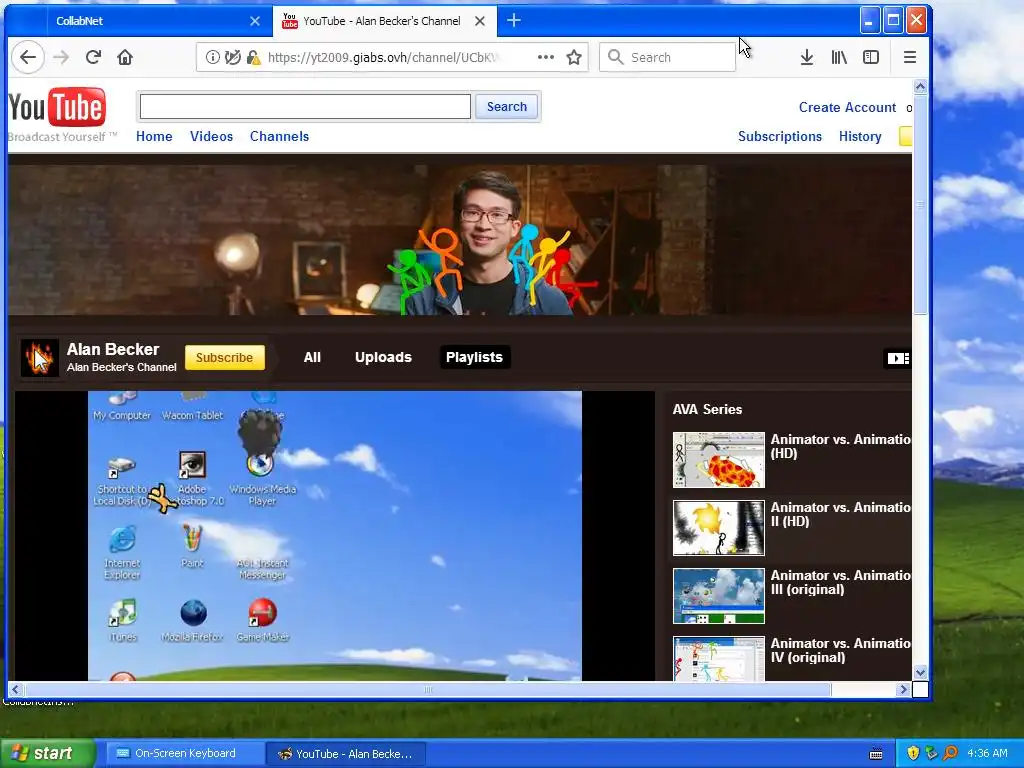This screenshot has height=768, width=1024.
Task: Open the Home link in YouTube navigation
Action: click(x=154, y=136)
